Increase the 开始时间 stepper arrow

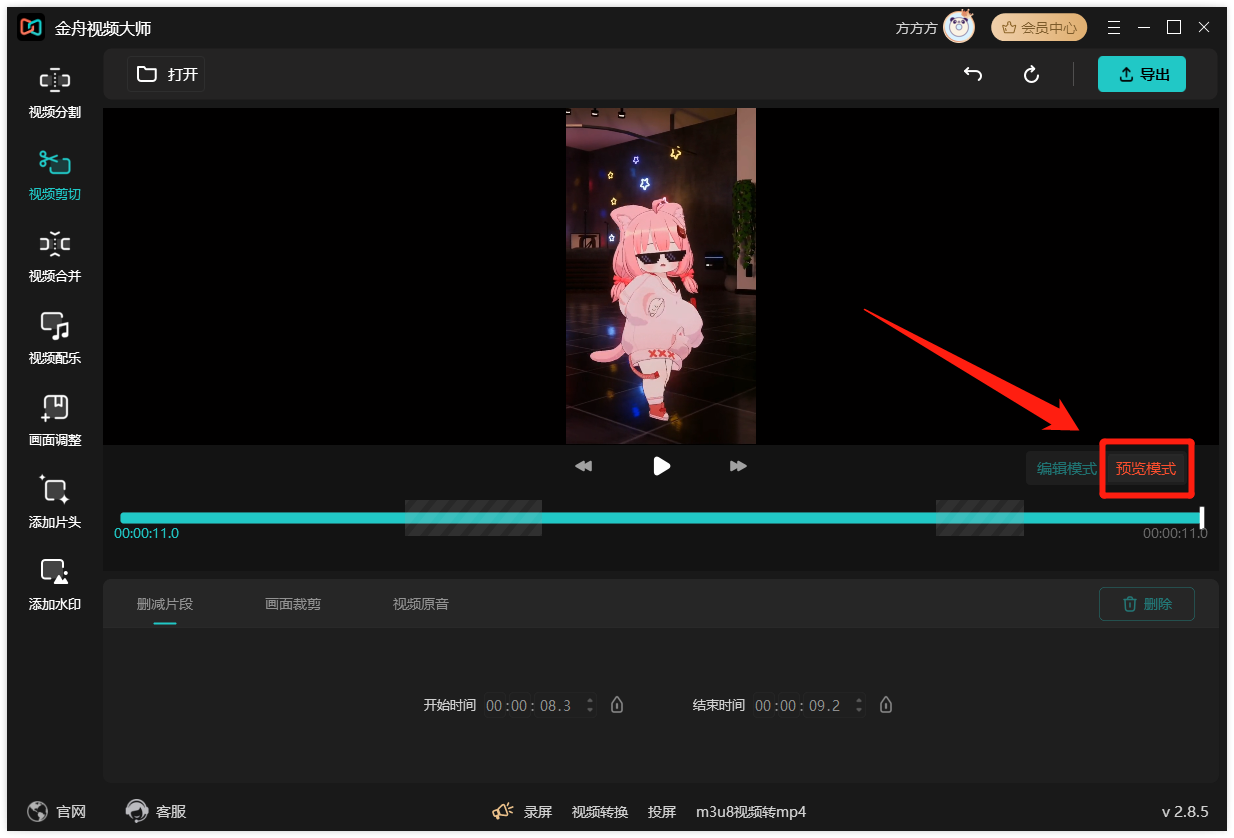[x=590, y=700]
